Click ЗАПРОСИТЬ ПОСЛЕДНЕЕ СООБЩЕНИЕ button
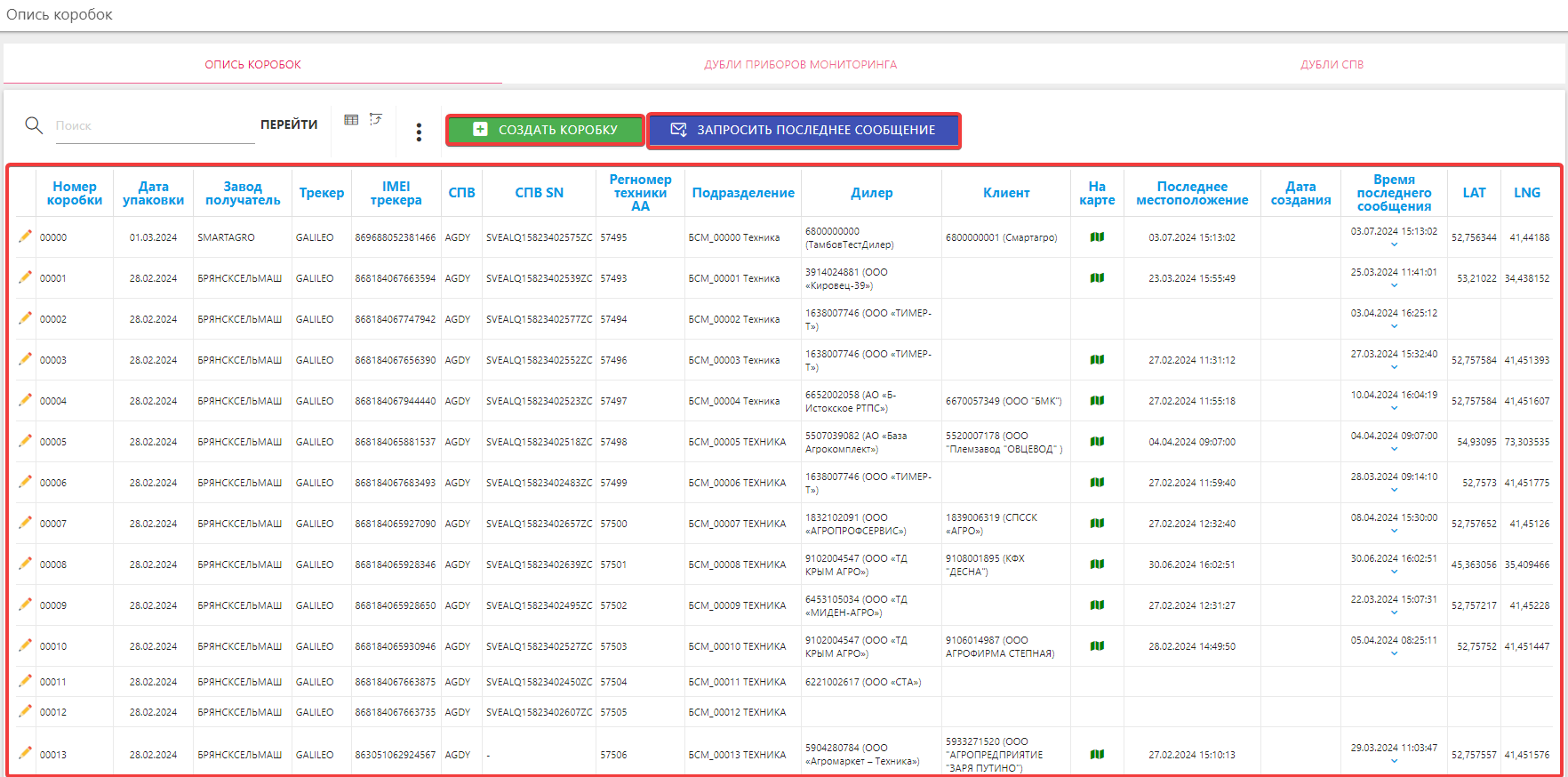Image resolution: width=1568 pixels, height=777 pixels. pyautogui.click(x=804, y=130)
